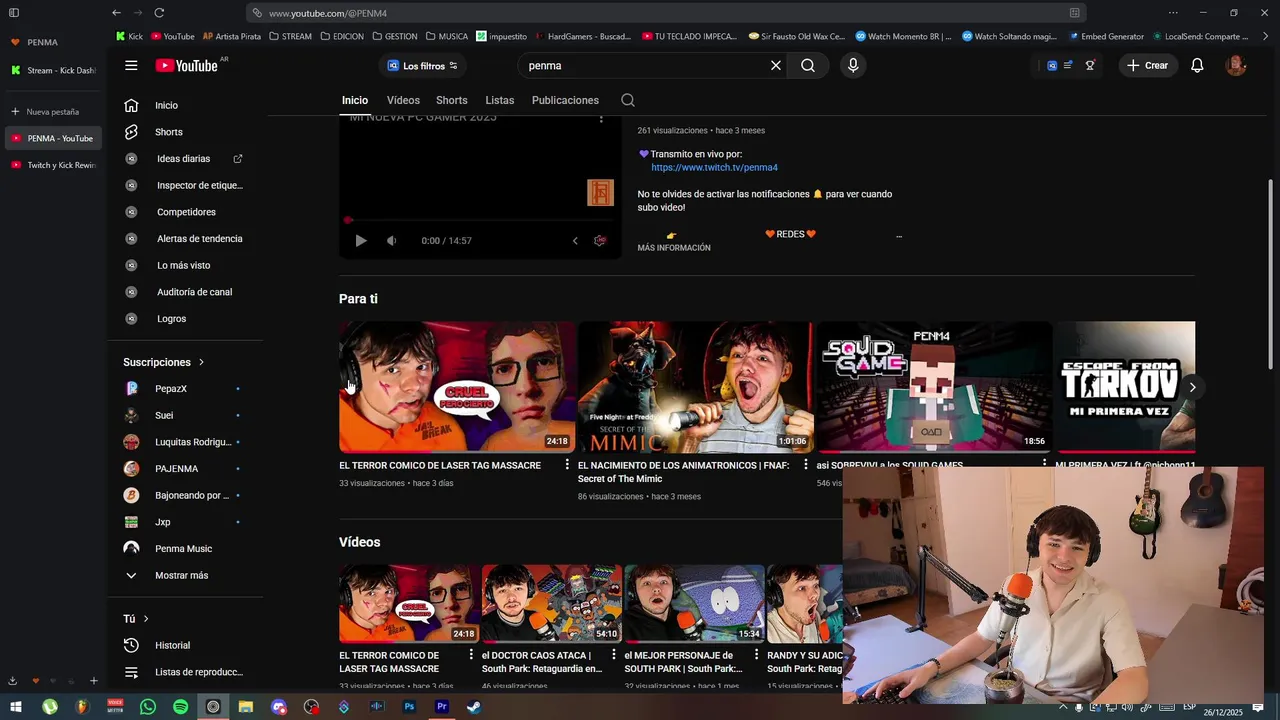Switch to the Inicio channel tab
This screenshot has width=1280, height=720.
[x=355, y=100]
